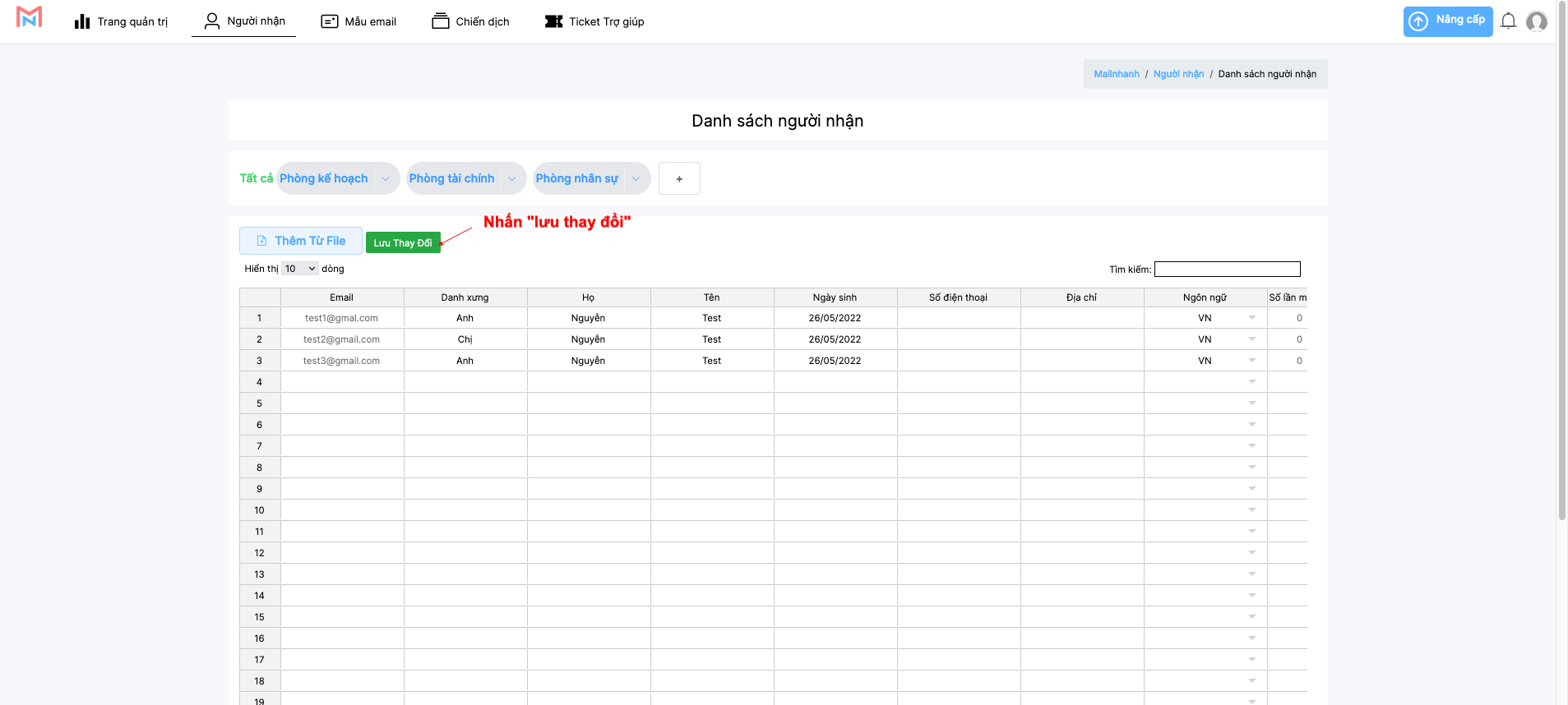This screenshot has width=1568, height=705.
Task: Expand the Phòng tài chính dropdown arrow
Action: click(x=512, y=179)
